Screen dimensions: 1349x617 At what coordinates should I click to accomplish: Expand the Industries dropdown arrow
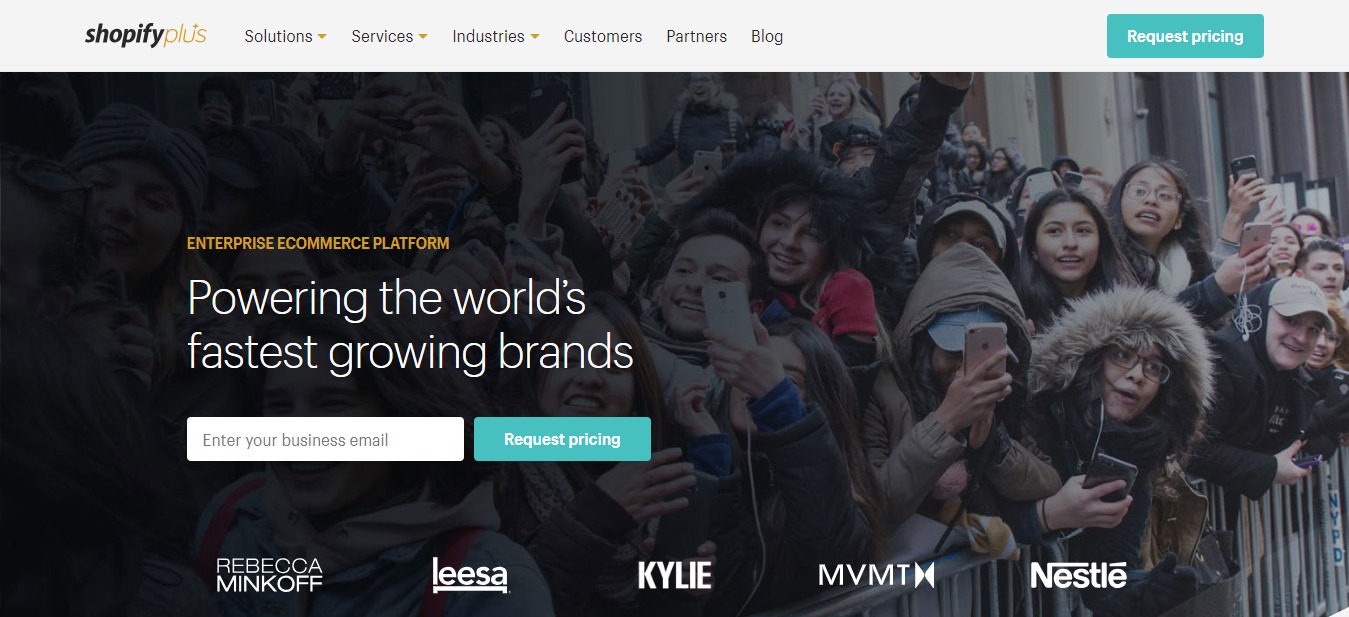coord(535,37)
